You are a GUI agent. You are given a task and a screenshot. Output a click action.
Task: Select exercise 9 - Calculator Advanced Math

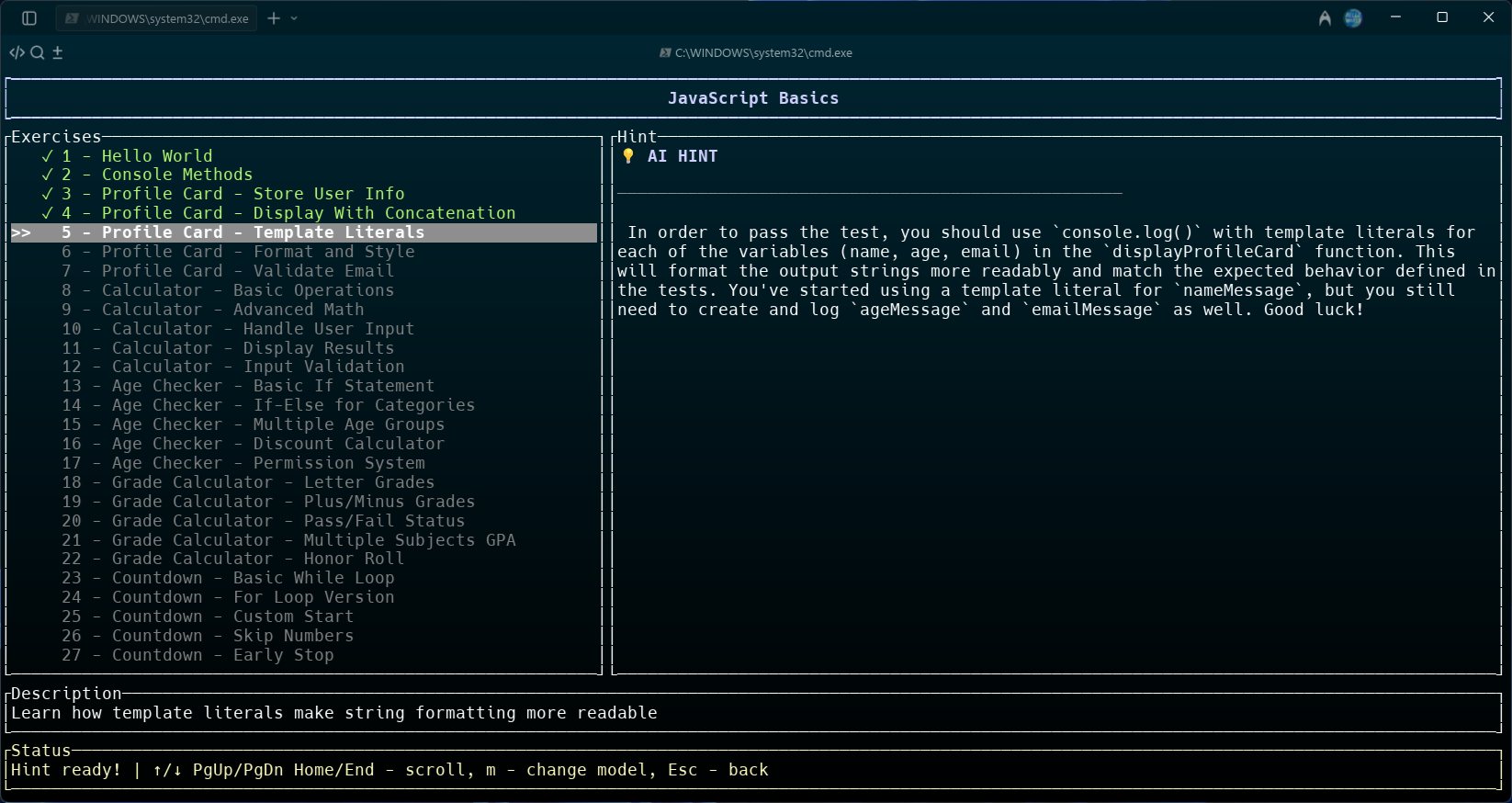[304, 310]
